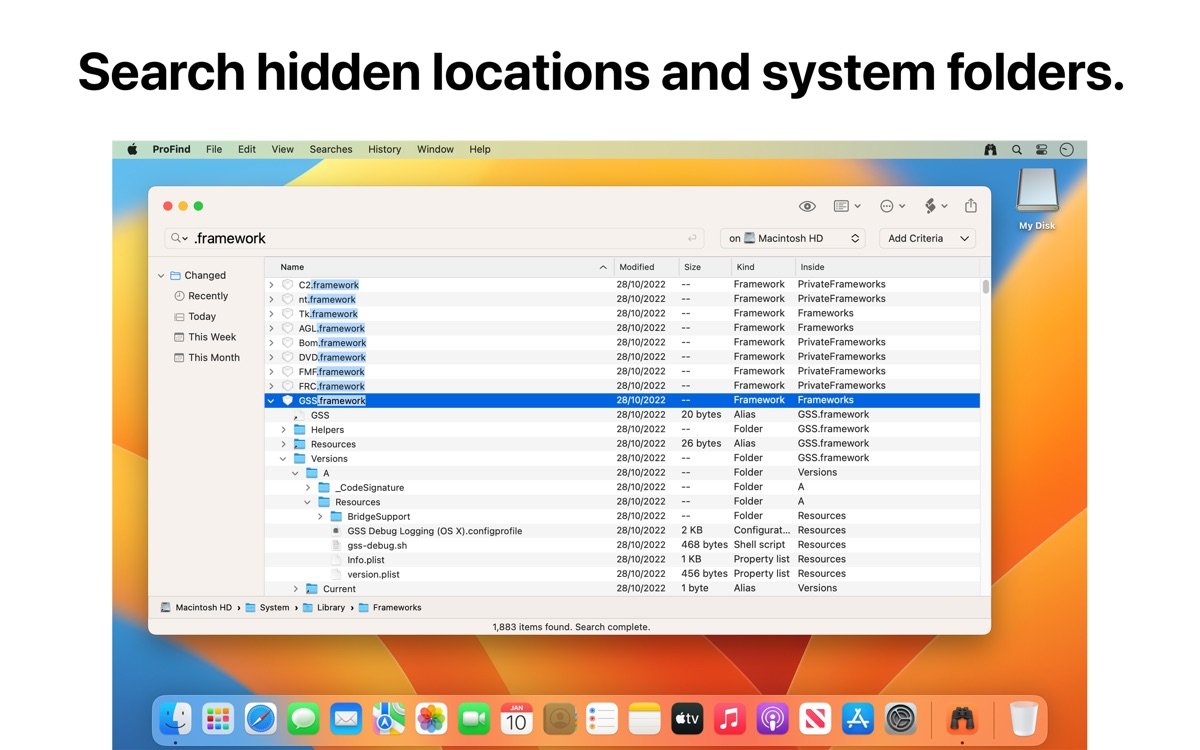Open My Disk drive on desktop
This screenshot has height=750, width=1200.
pos(1037,195)
